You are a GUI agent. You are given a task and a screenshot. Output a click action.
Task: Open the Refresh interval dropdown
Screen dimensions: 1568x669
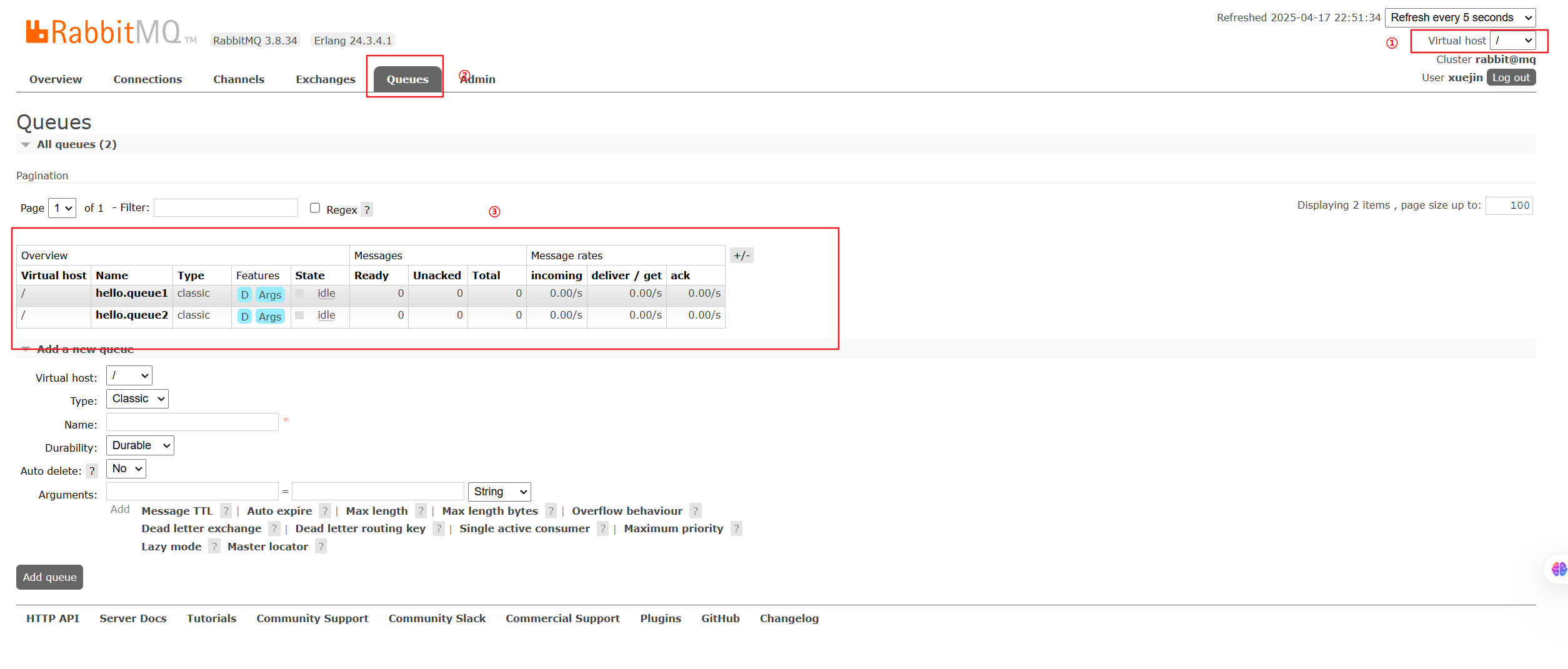click(x=1460, y=17)
